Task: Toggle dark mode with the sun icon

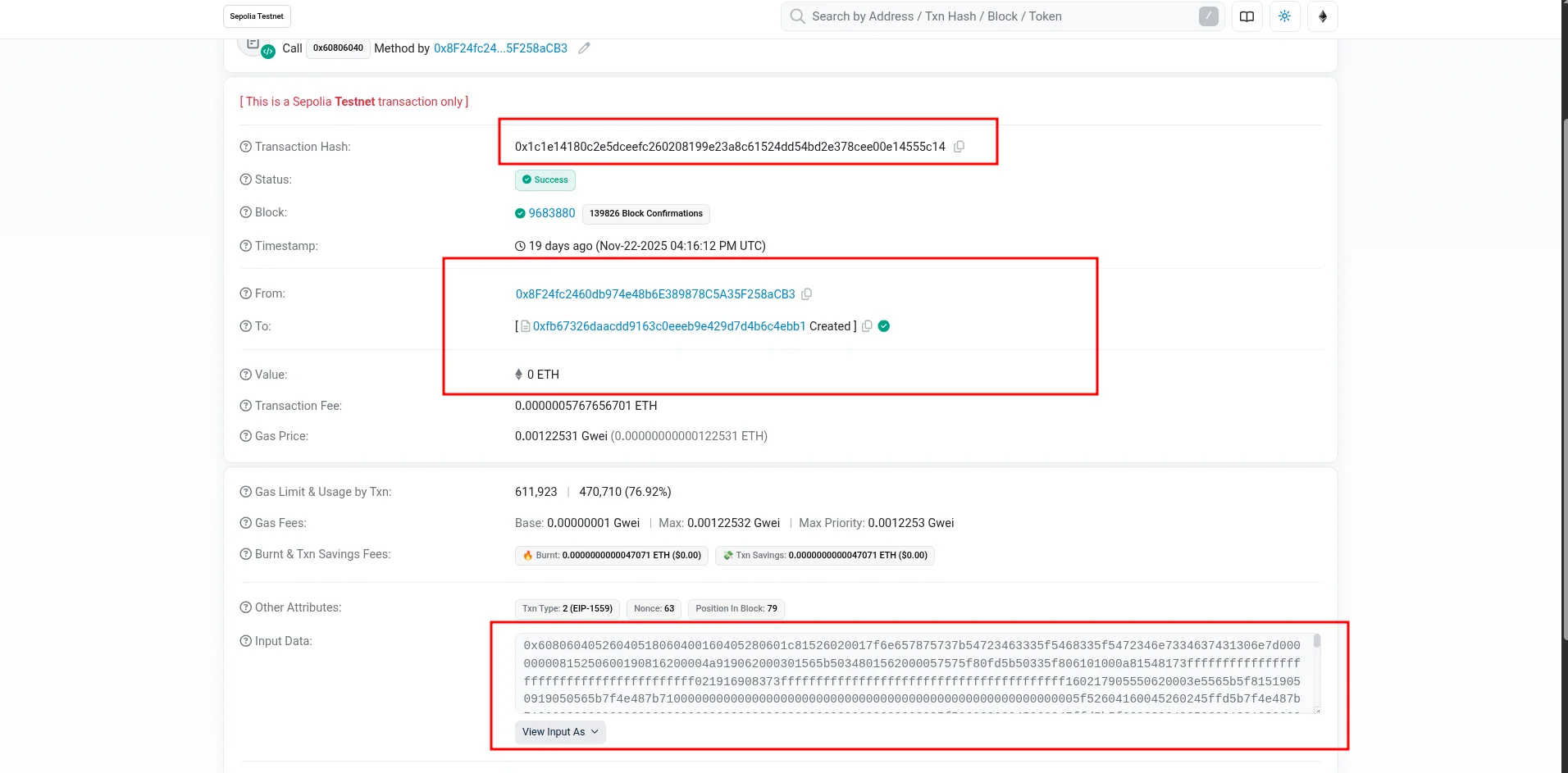Action: tap(1284, 16)
